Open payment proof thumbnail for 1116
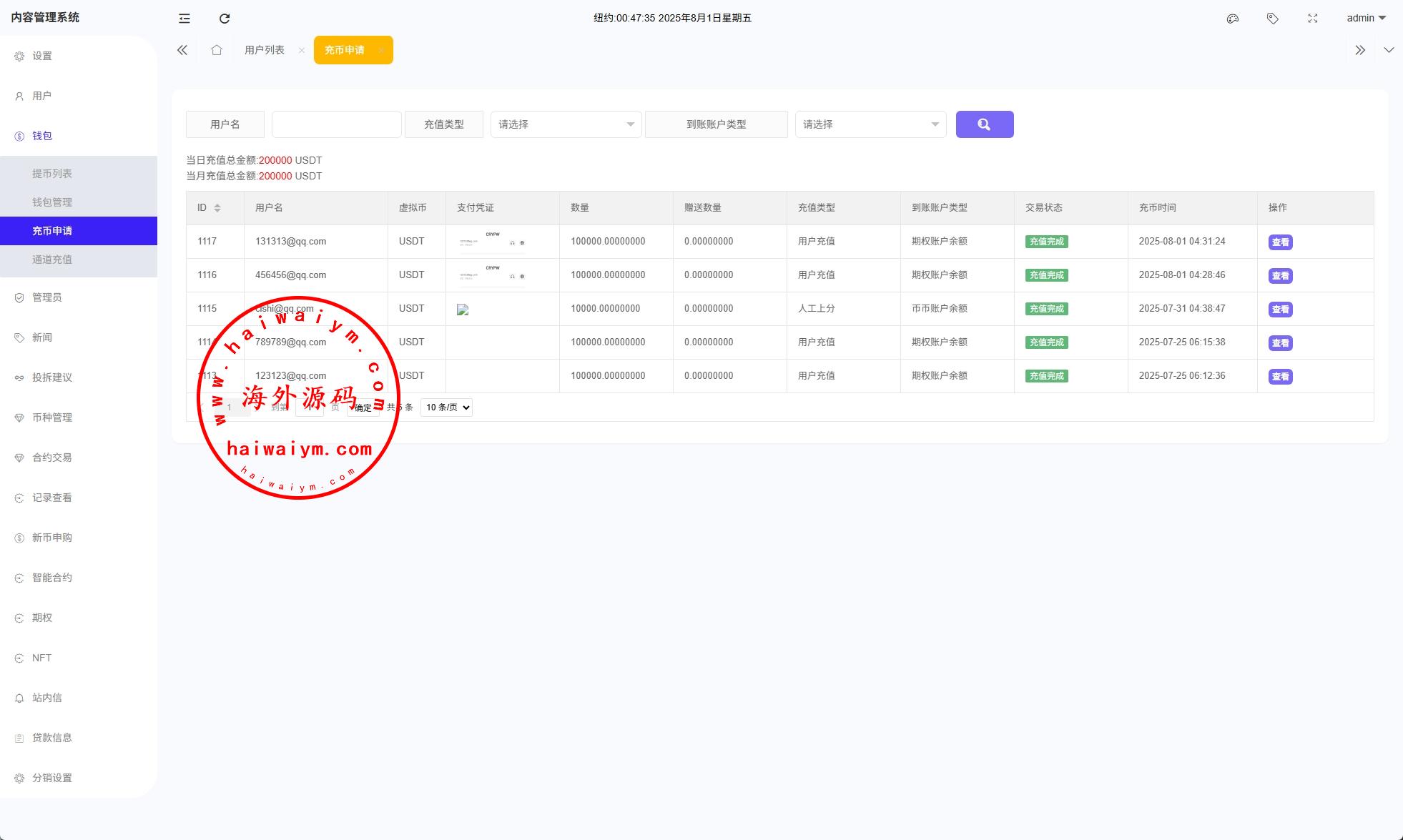The height and width of the screenshot is (840, 1403). pos(492,275)
